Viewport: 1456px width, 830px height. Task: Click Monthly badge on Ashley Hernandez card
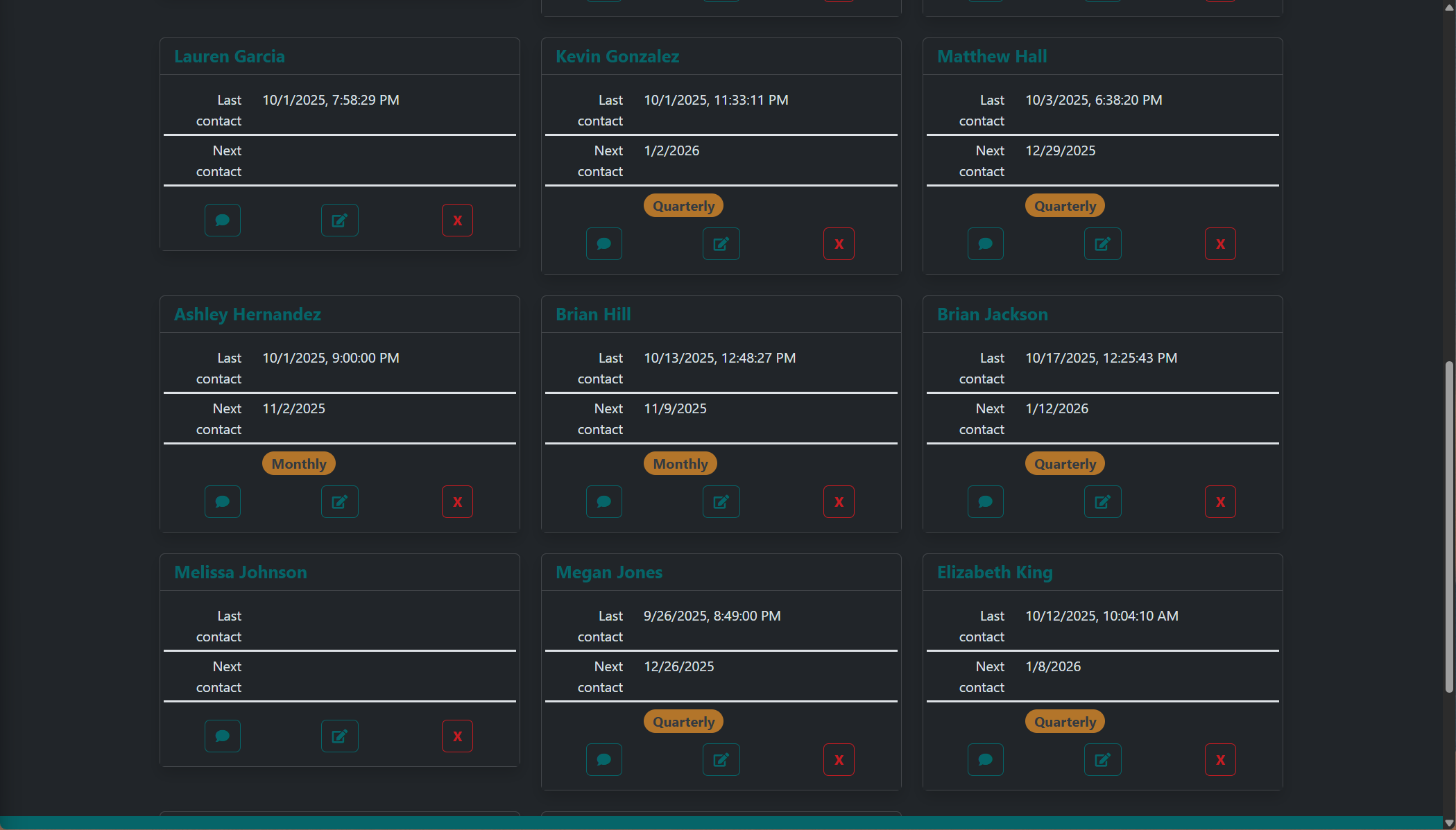(x=299, y=464)
